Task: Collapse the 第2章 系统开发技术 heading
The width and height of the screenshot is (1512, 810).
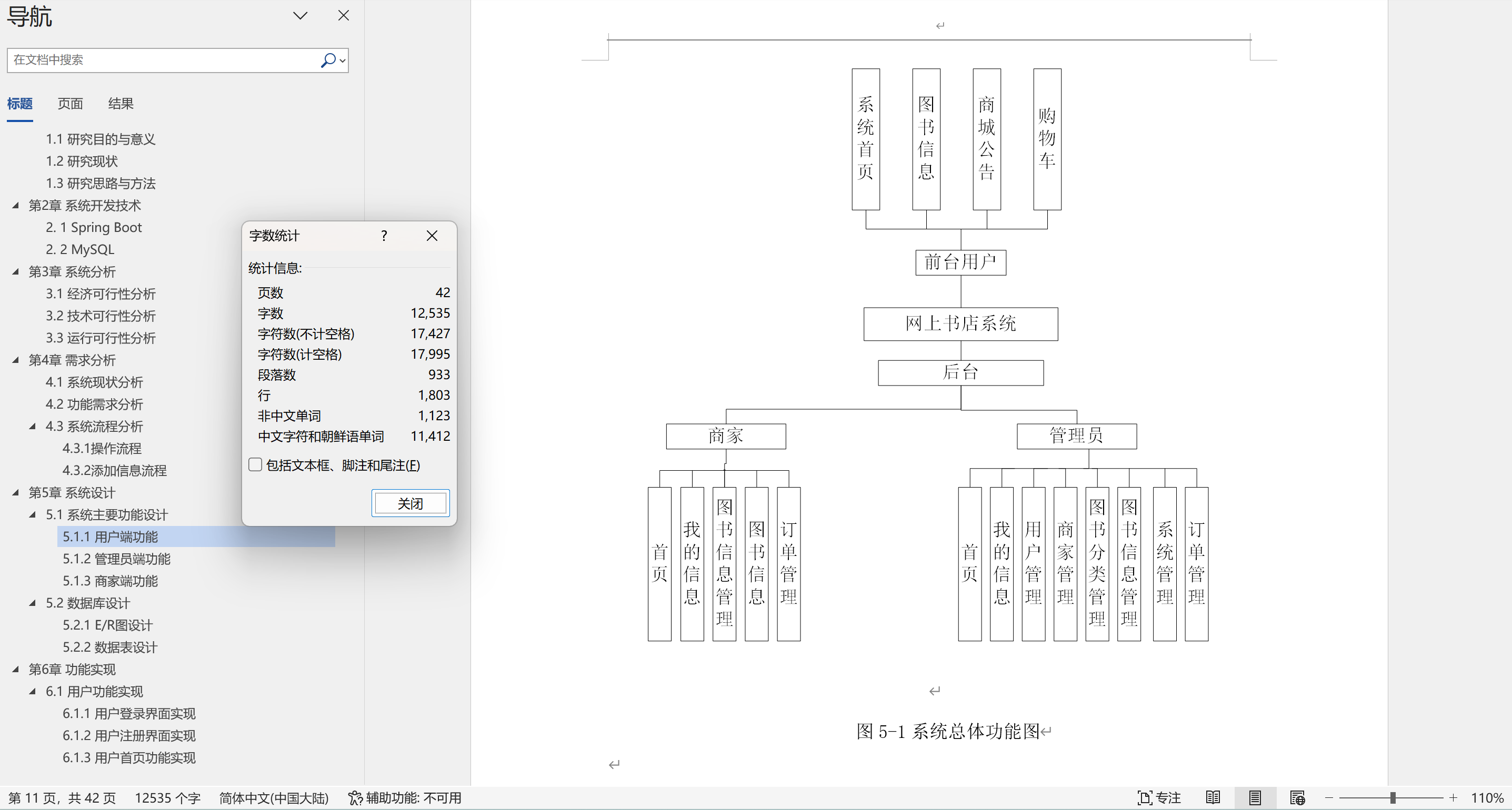Action: point(16,205)
